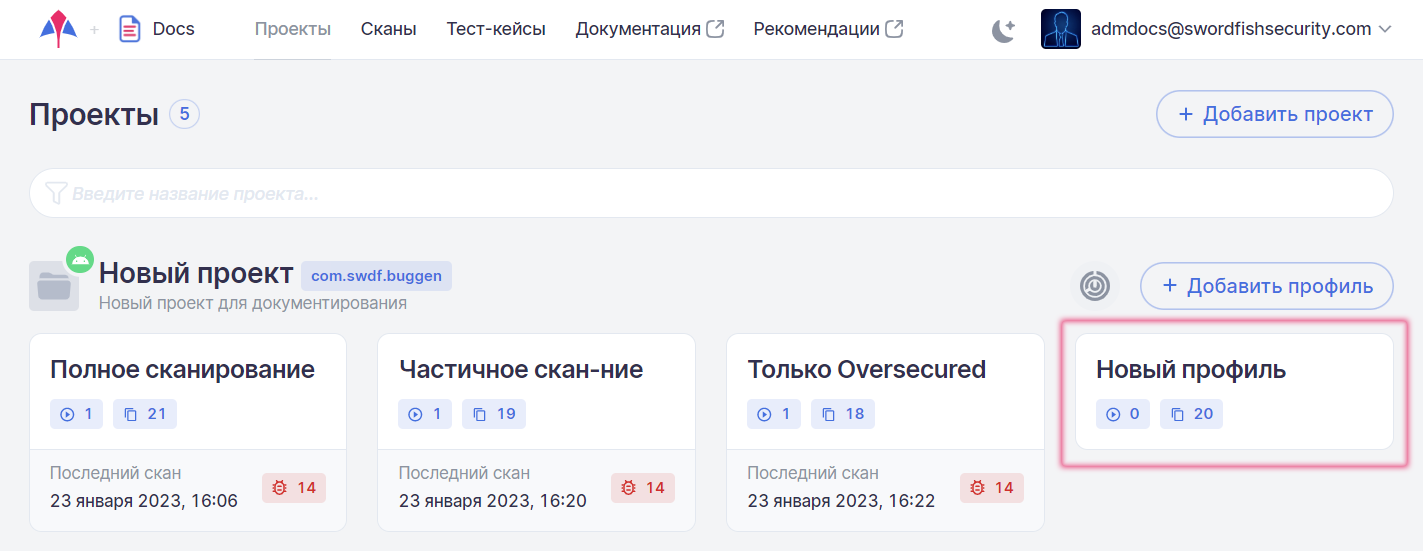
Task: Open the Проекты tab
Action: [293, 29]
